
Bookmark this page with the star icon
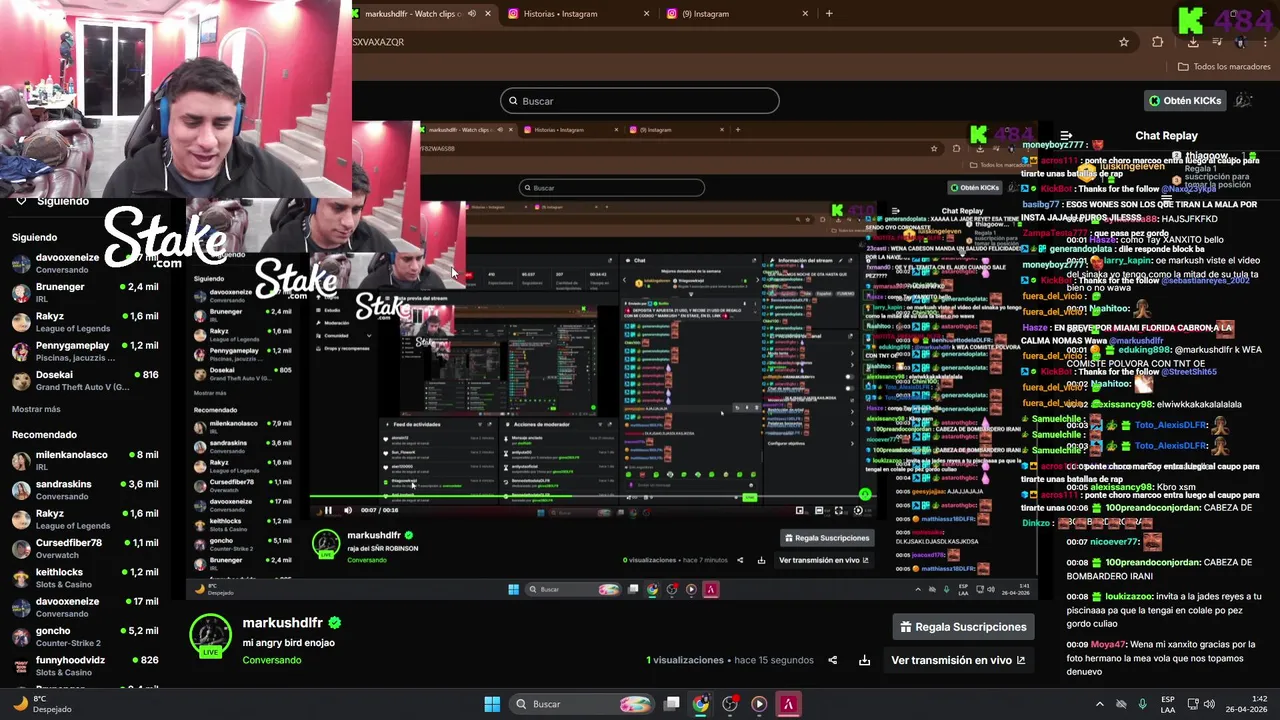1124,42
